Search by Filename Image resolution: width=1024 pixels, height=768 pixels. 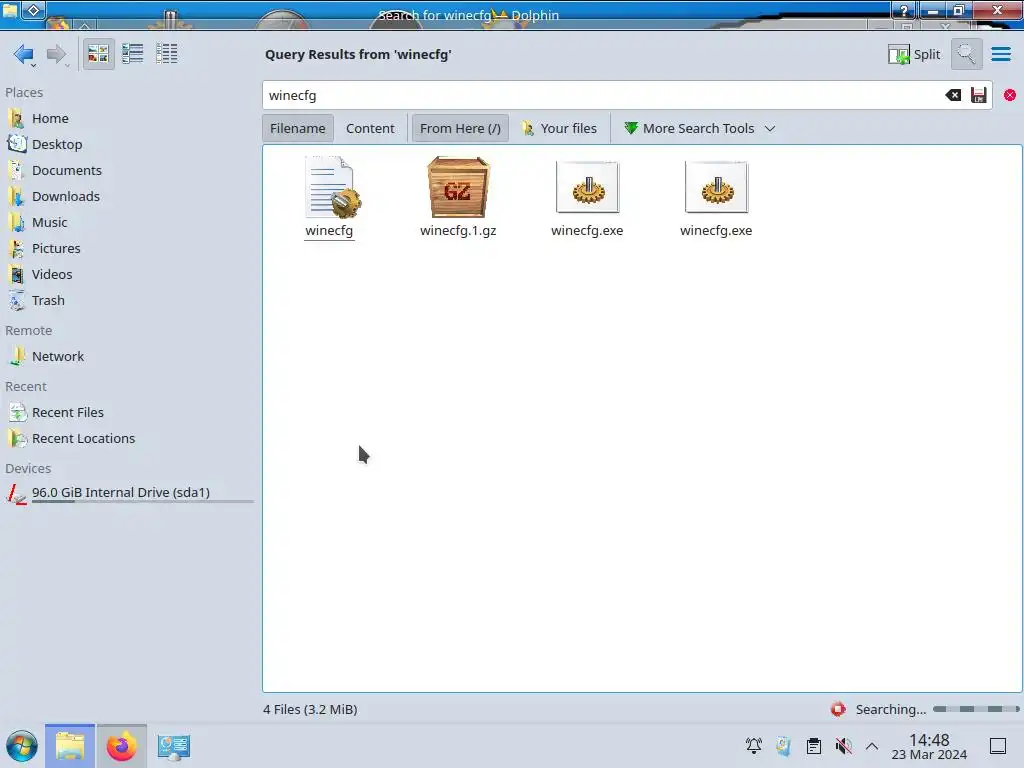(x=298, y=129)
